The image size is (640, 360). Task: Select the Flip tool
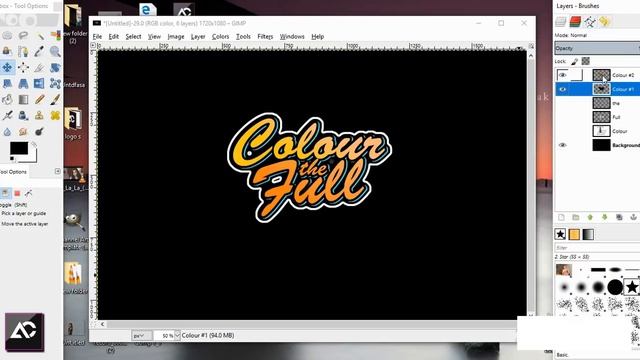point(39,83)
